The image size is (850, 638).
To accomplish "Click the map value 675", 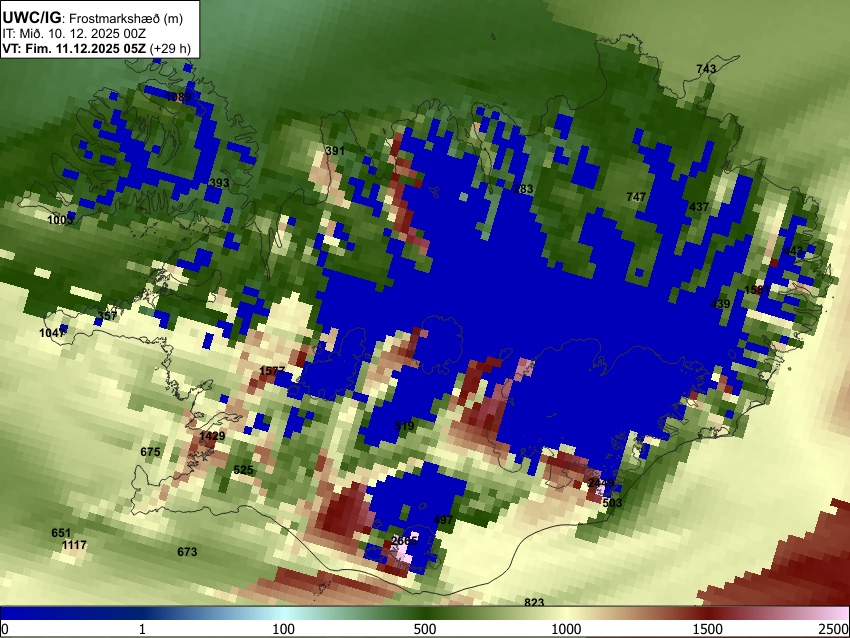I will coord(150,452).
